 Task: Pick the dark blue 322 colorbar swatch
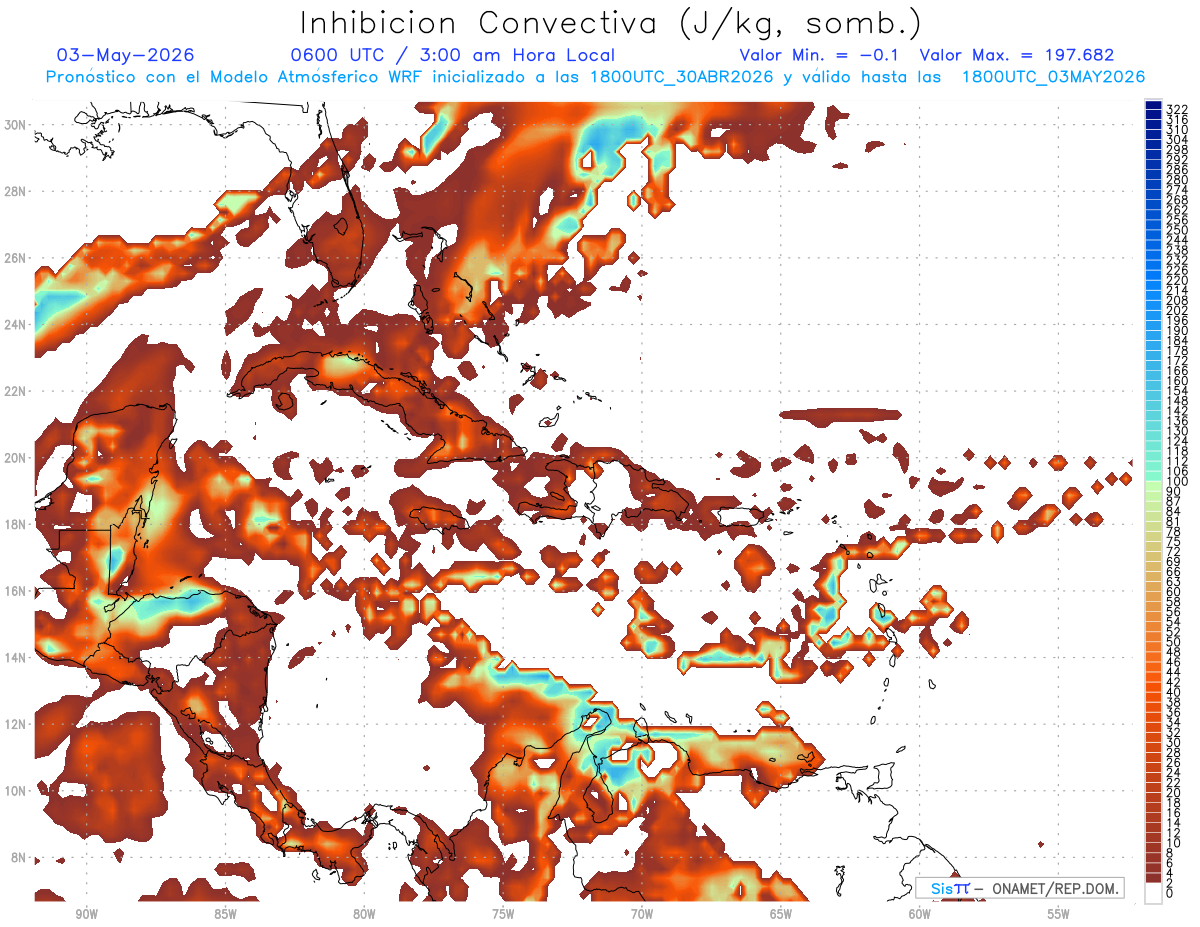[1153, 106]
